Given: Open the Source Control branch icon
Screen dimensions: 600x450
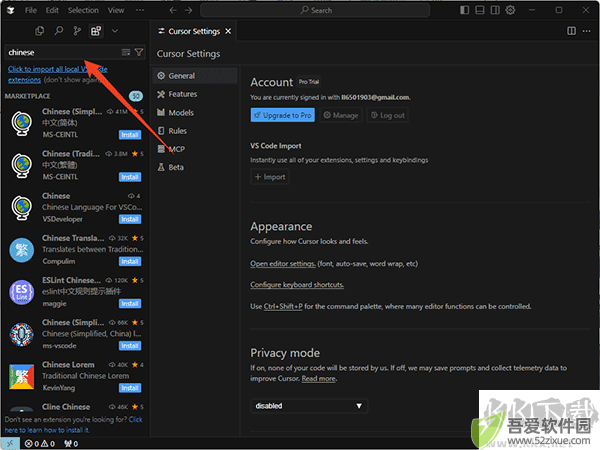Looking at the screenshot, I should (77, 31).
